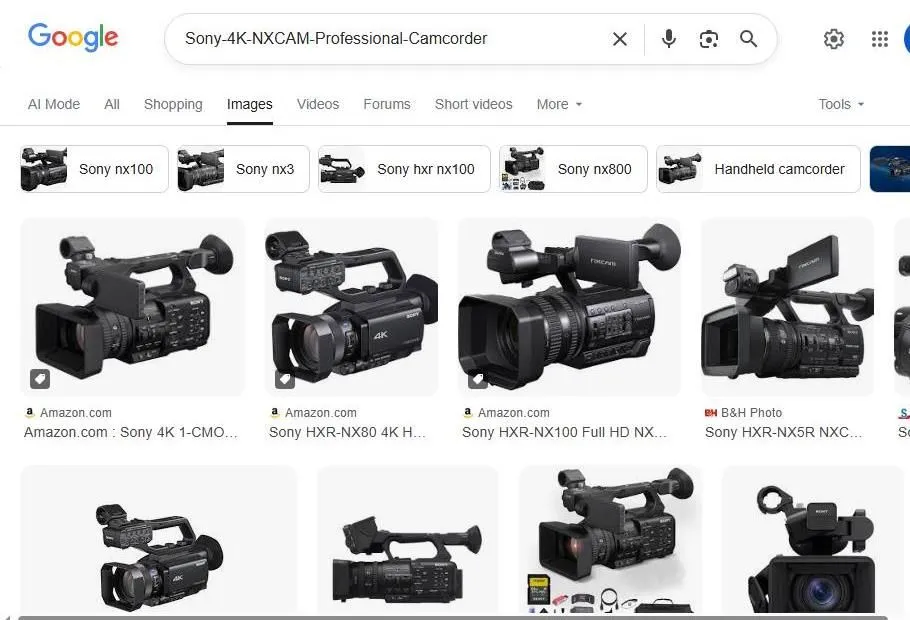This screenshot has width=910, height=620.
Task: Open Google Lens image search icon
Action: (709, 39)
